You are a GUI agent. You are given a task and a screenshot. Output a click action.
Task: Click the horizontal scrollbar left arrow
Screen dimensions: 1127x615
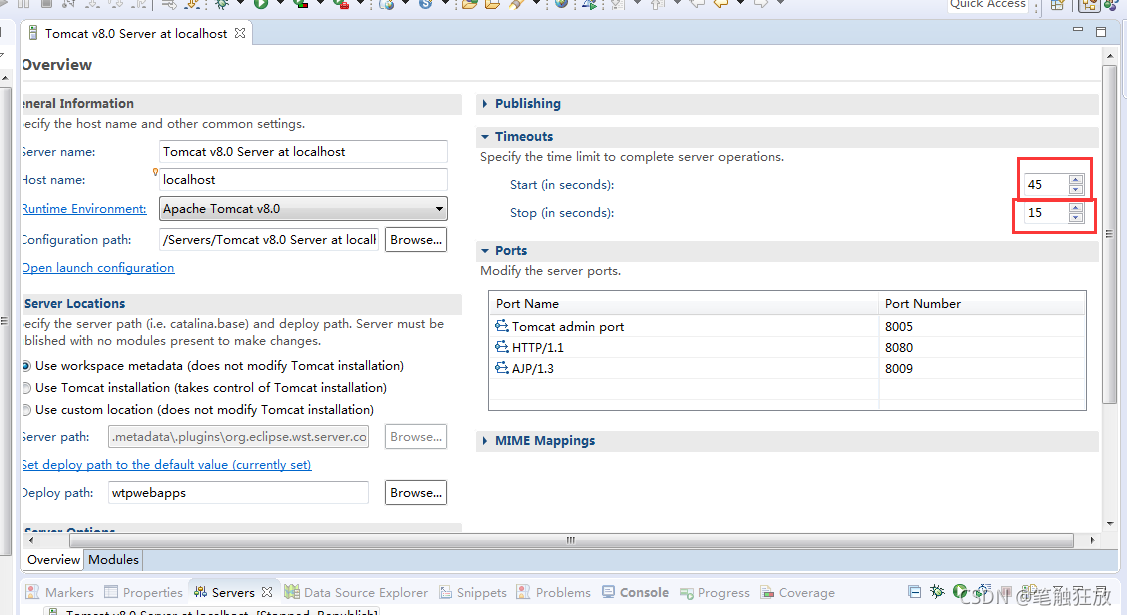coord(30,540)
